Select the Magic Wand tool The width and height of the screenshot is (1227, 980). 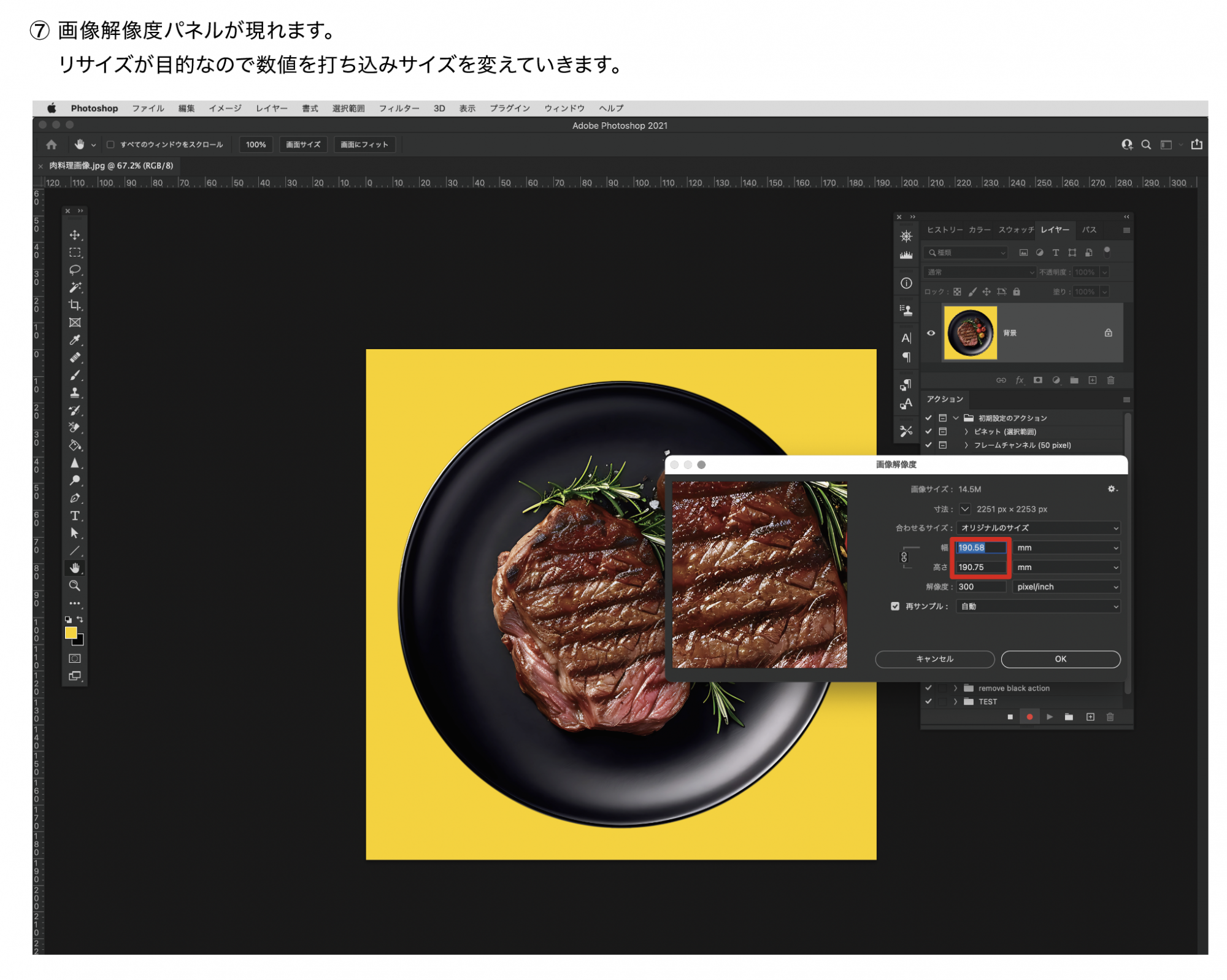point(75,288)
